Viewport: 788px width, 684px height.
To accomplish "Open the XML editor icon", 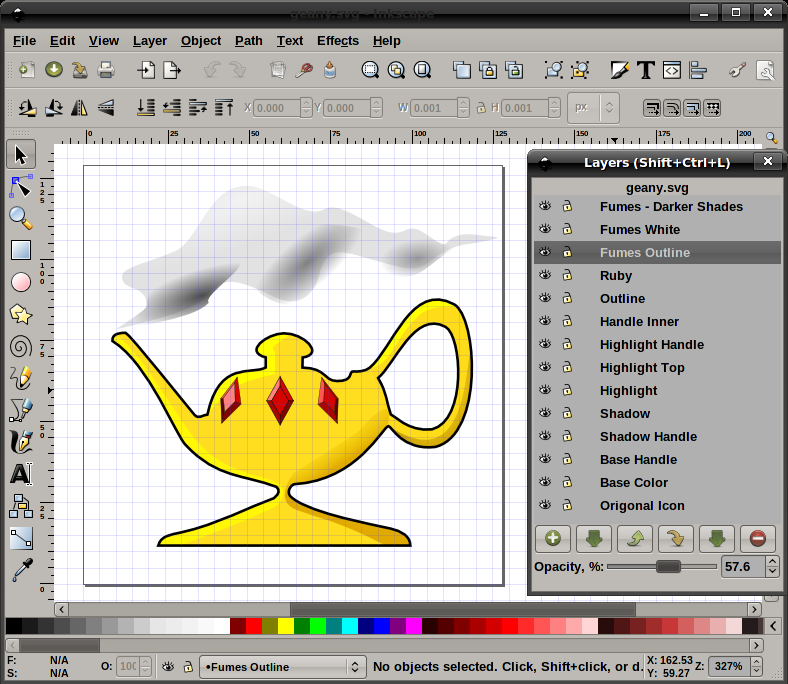I will click(x=672, y=70).
